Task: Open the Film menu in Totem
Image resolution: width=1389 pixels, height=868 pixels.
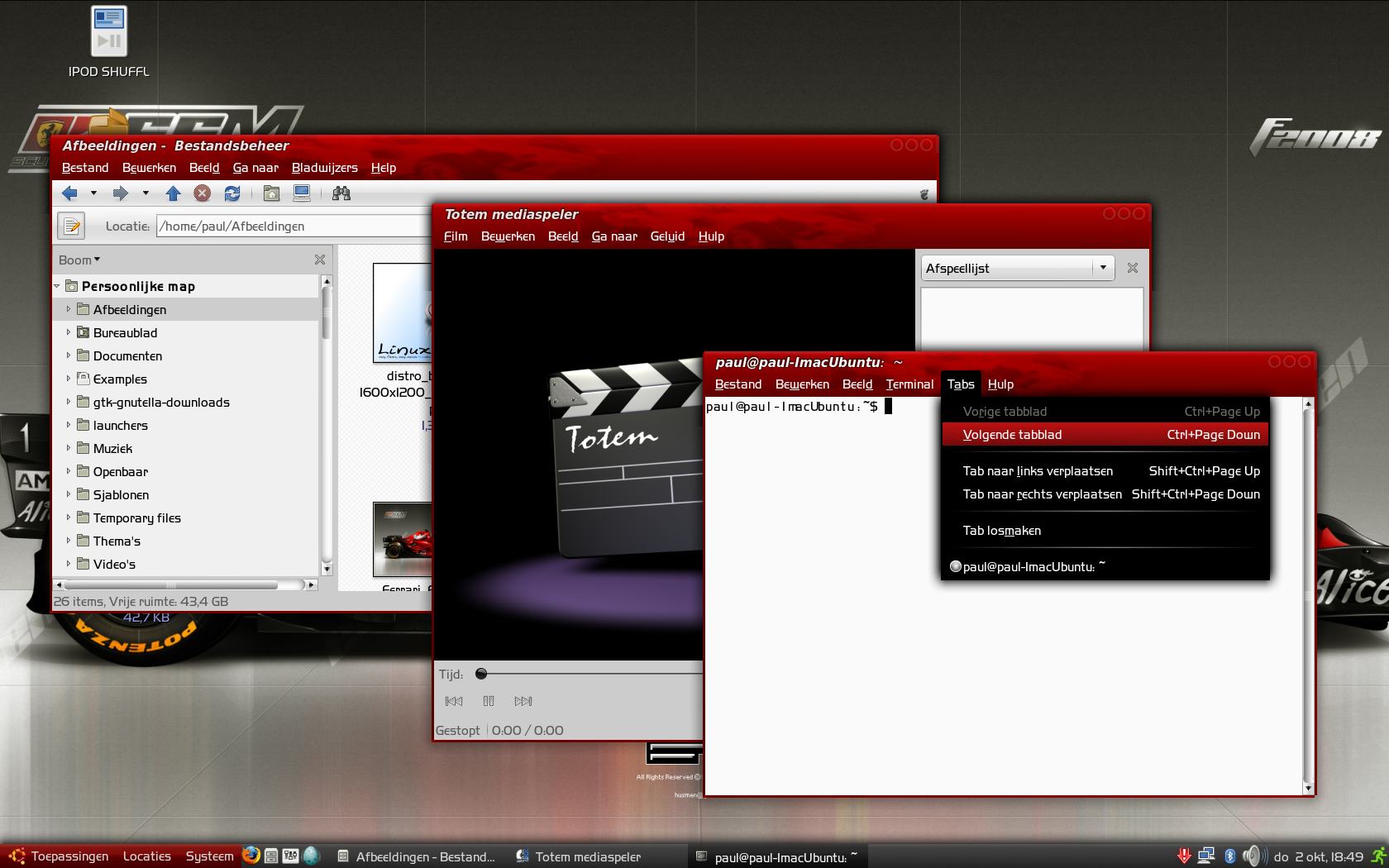Action: pos(456,236)
